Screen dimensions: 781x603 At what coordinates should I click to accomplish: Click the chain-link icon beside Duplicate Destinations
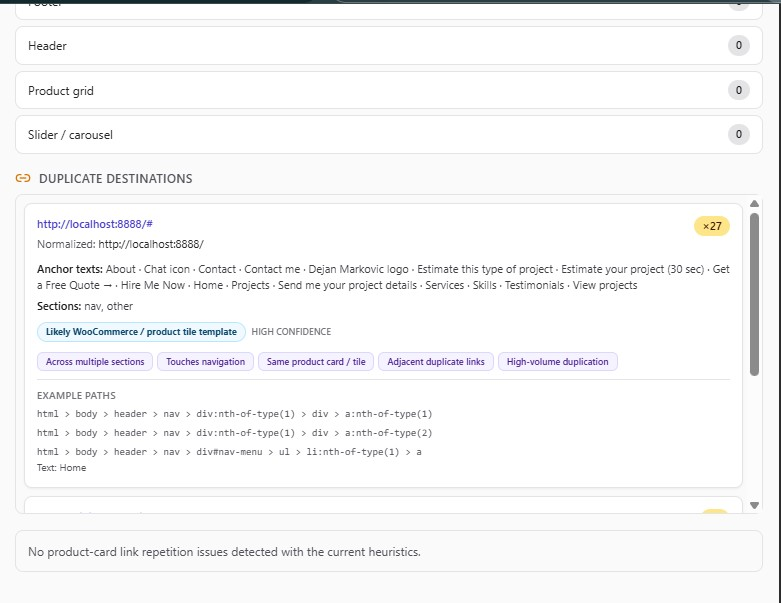click(23, 179)
